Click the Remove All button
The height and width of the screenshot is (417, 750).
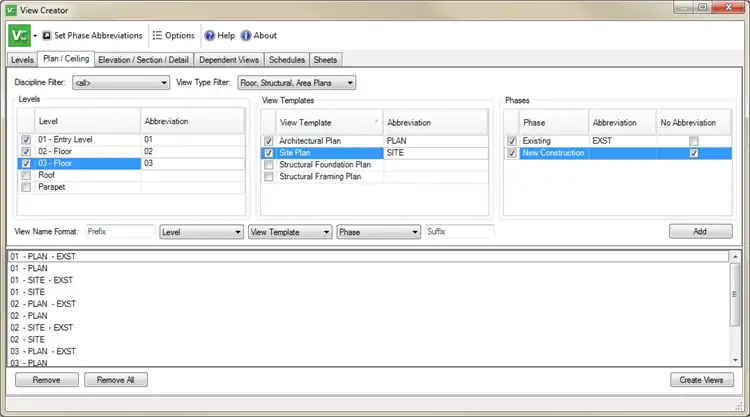pos(116,380)
